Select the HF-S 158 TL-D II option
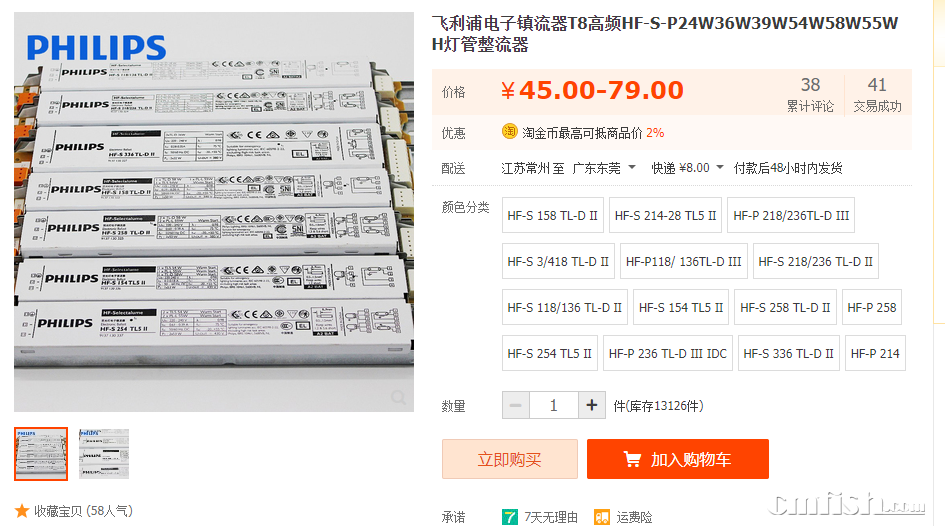The height and width of the screenshot is (526, 945). [553, 215]
